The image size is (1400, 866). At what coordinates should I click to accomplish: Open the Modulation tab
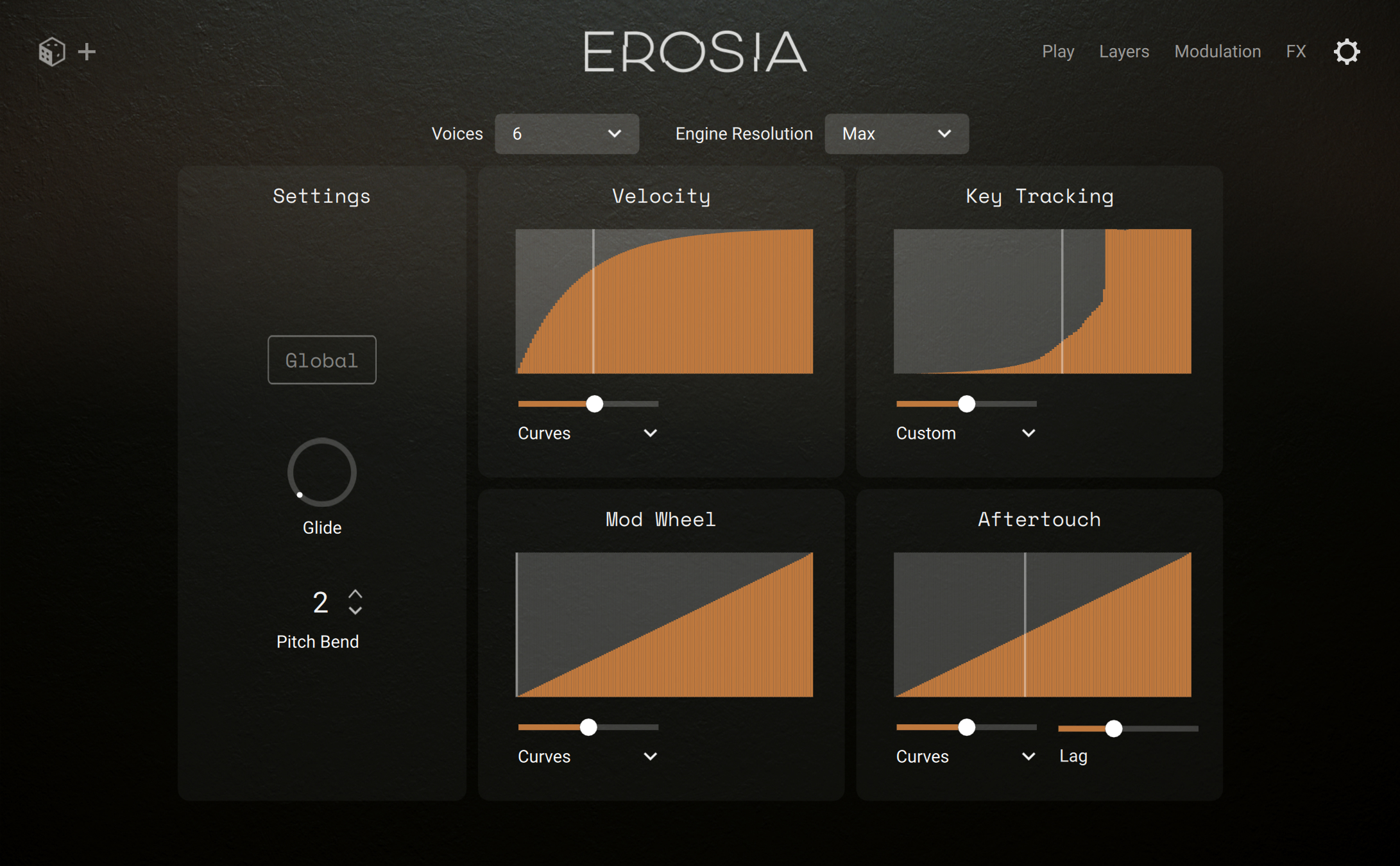pyautogui.click(x=1217, y=51)
